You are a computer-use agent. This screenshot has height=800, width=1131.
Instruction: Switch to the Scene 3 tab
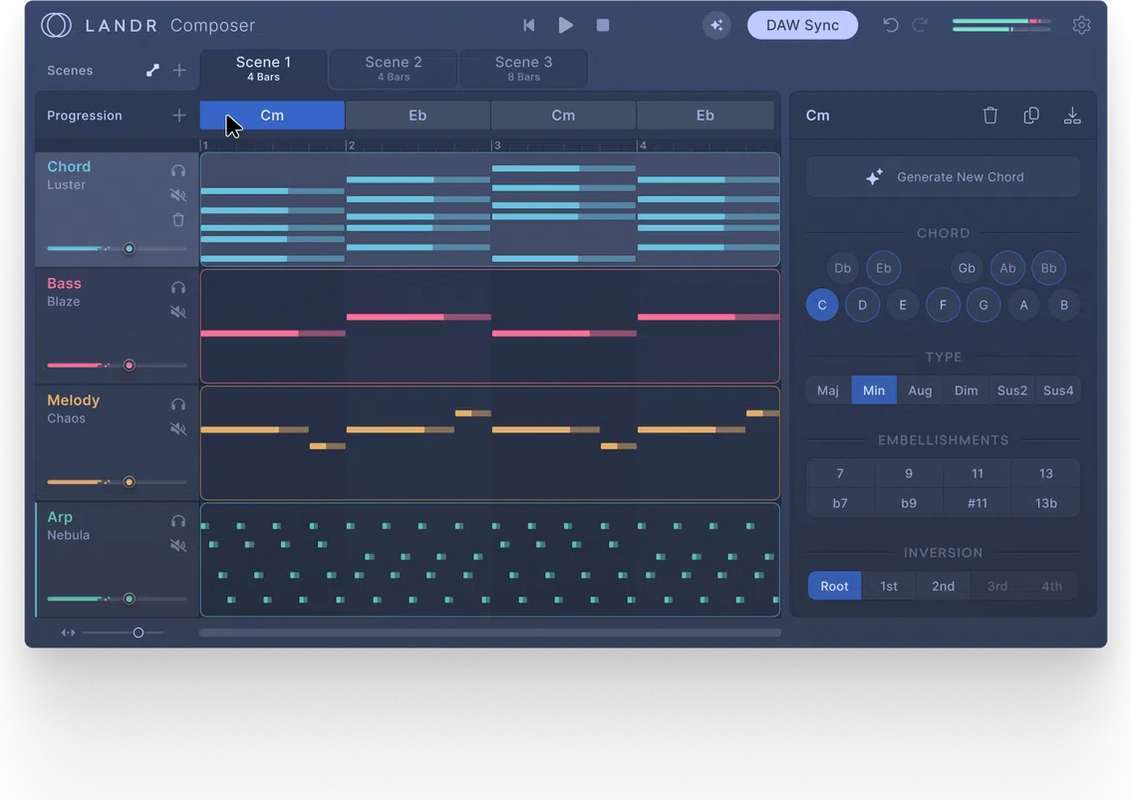click(x=523, y=68)
